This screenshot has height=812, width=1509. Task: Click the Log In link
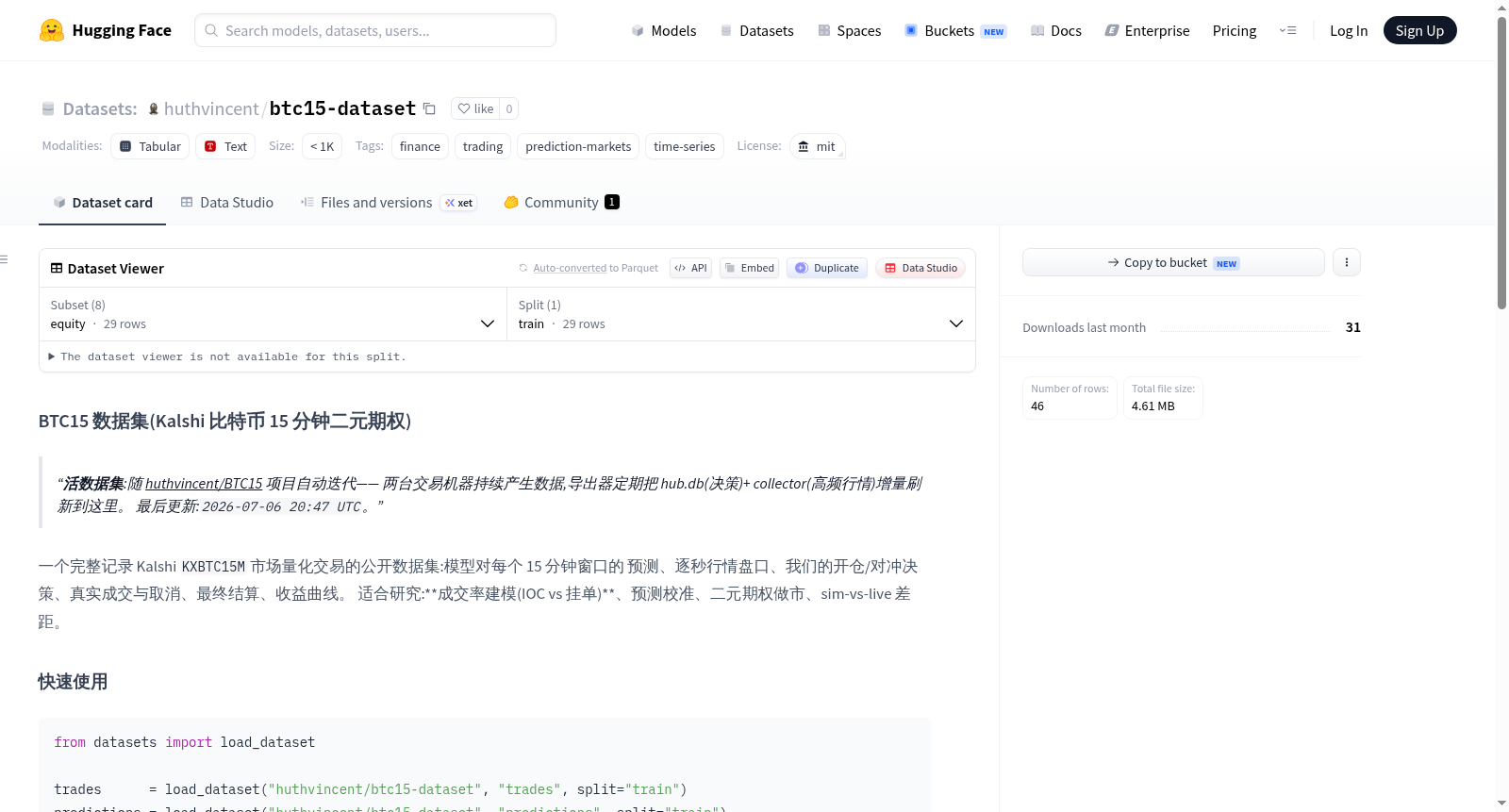[x=1349, y=30]
